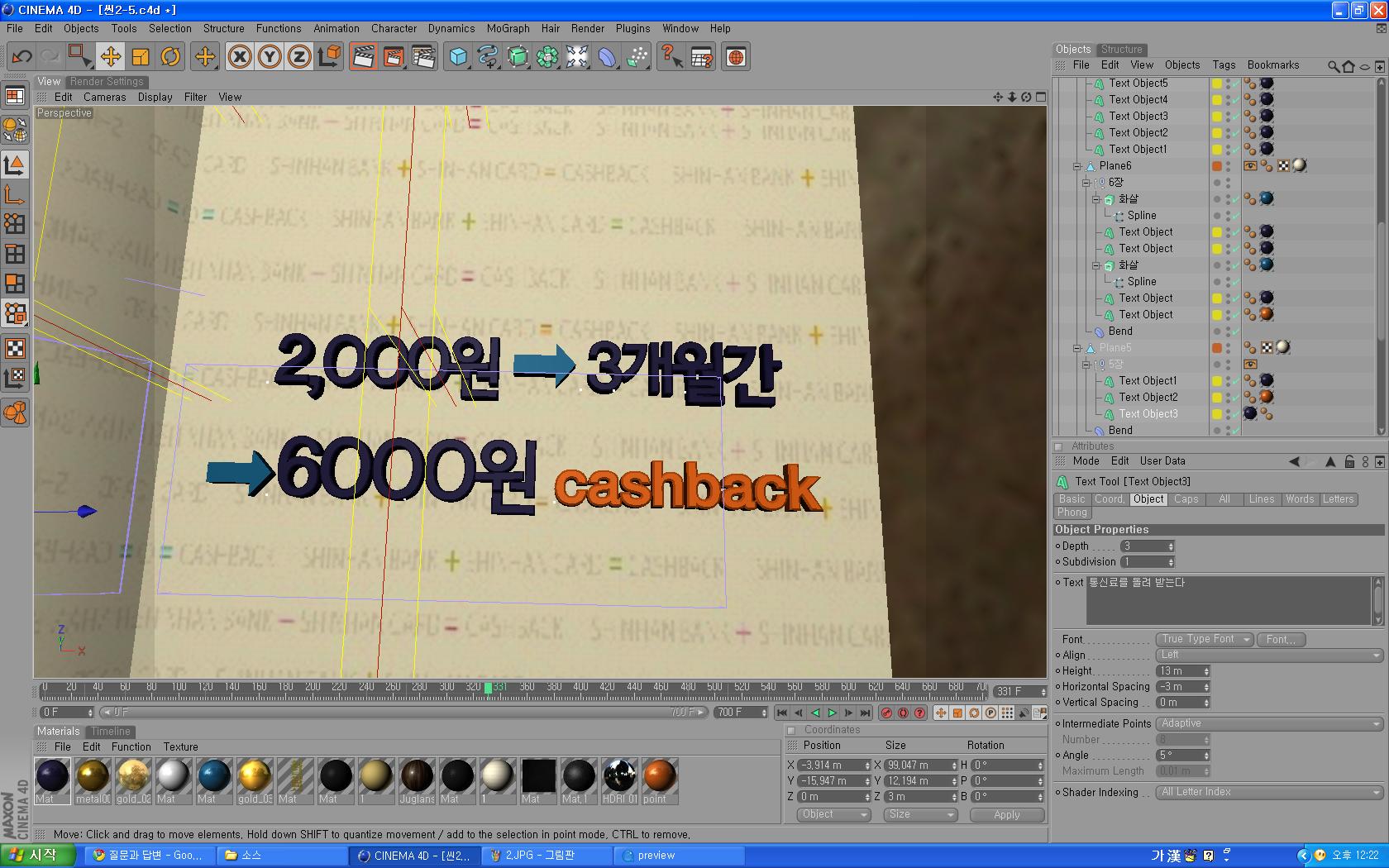Switch the coordinate system icon
Image resolution: width=1389 pixels, height=868 pixels.
click(x=329, y=57)
